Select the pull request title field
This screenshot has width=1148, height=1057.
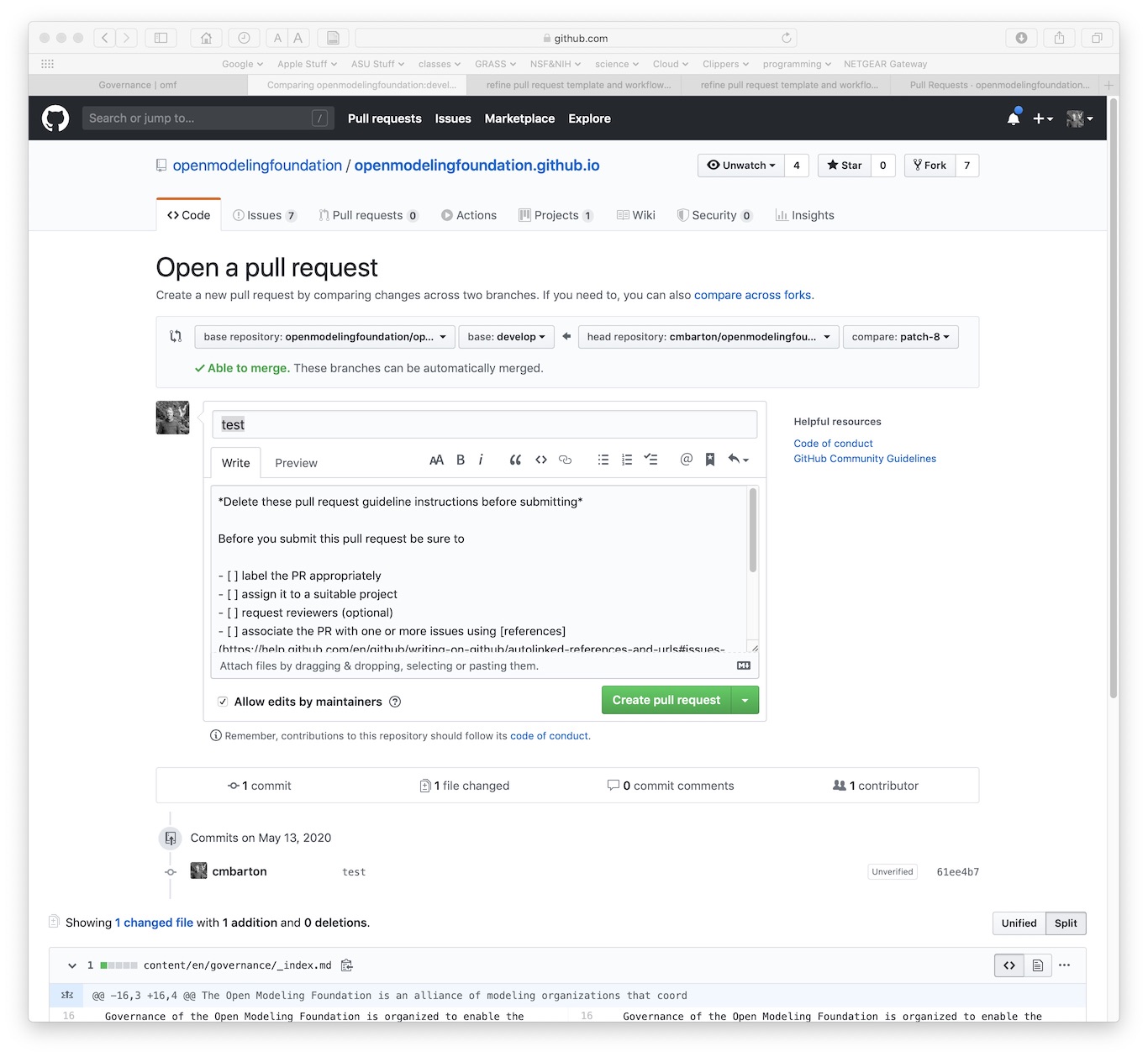tap(484, 424)
